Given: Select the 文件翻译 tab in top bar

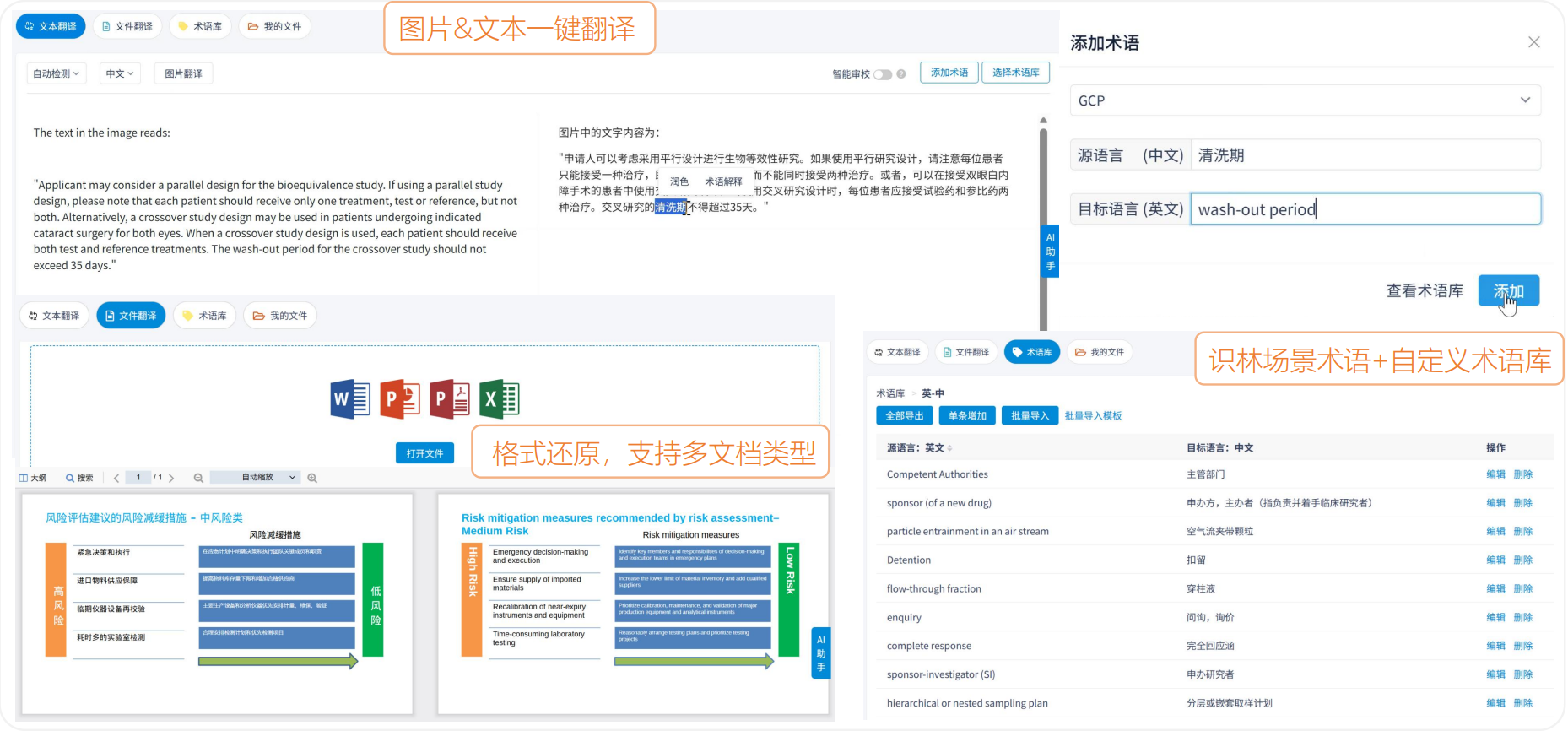Looking at the screenshot, I should [127, 26].
